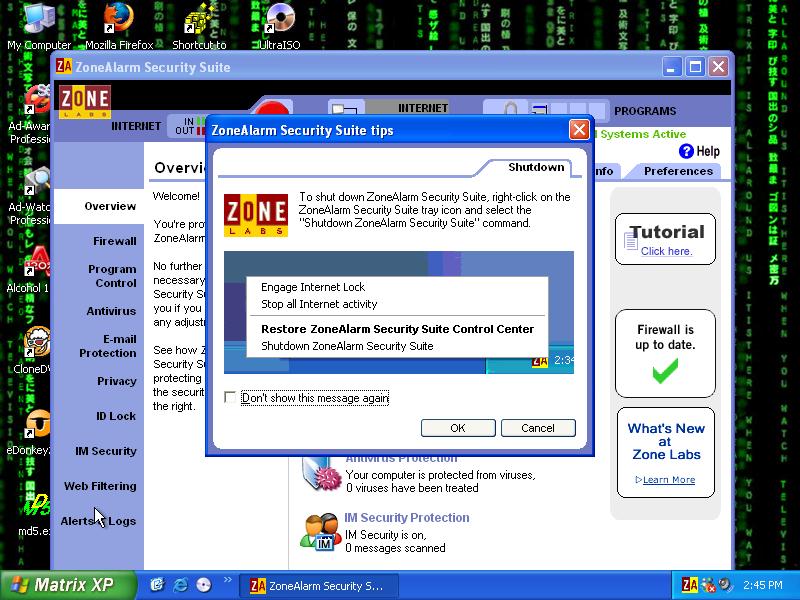Select the Shutdown tab in tips dialog

pyautogui.click(x=536, y=167)
